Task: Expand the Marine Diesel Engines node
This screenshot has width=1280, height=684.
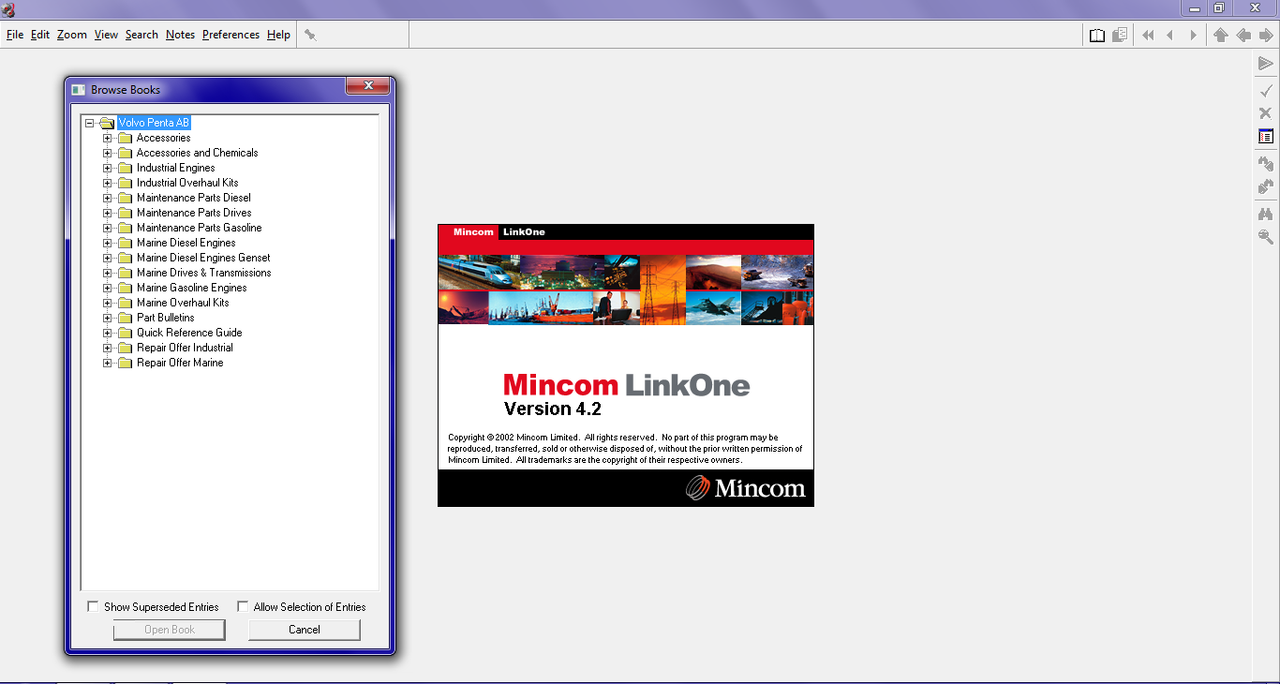Action: [108, 243]
